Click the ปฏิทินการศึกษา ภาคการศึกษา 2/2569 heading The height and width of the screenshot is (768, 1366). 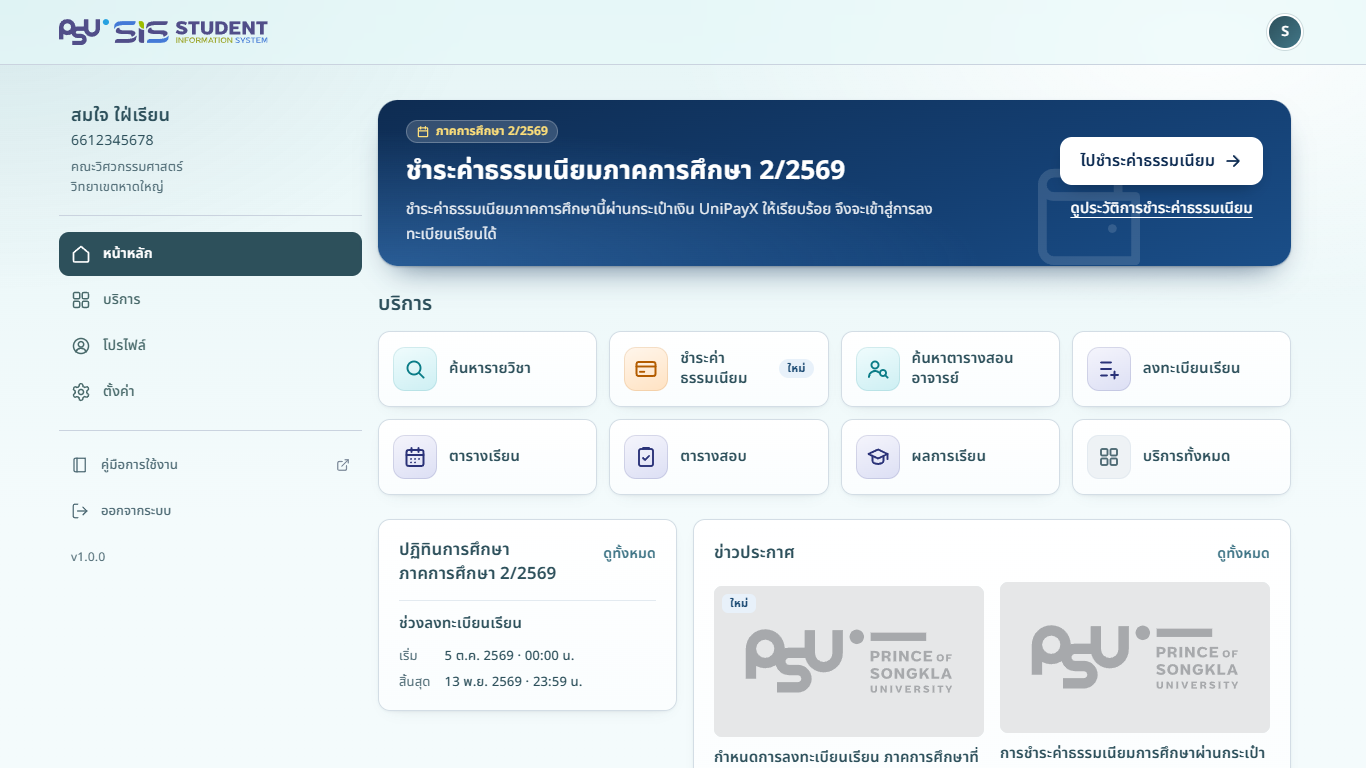tap(478, 562)
